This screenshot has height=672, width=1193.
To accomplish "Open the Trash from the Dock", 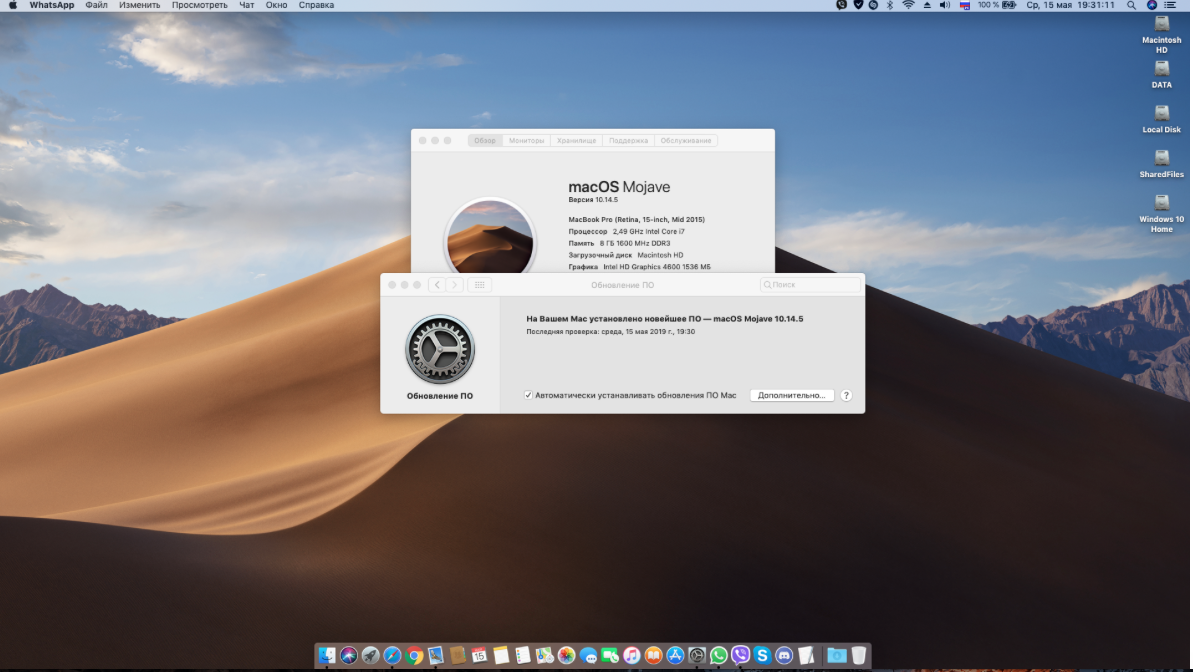I will pos(858,657).
